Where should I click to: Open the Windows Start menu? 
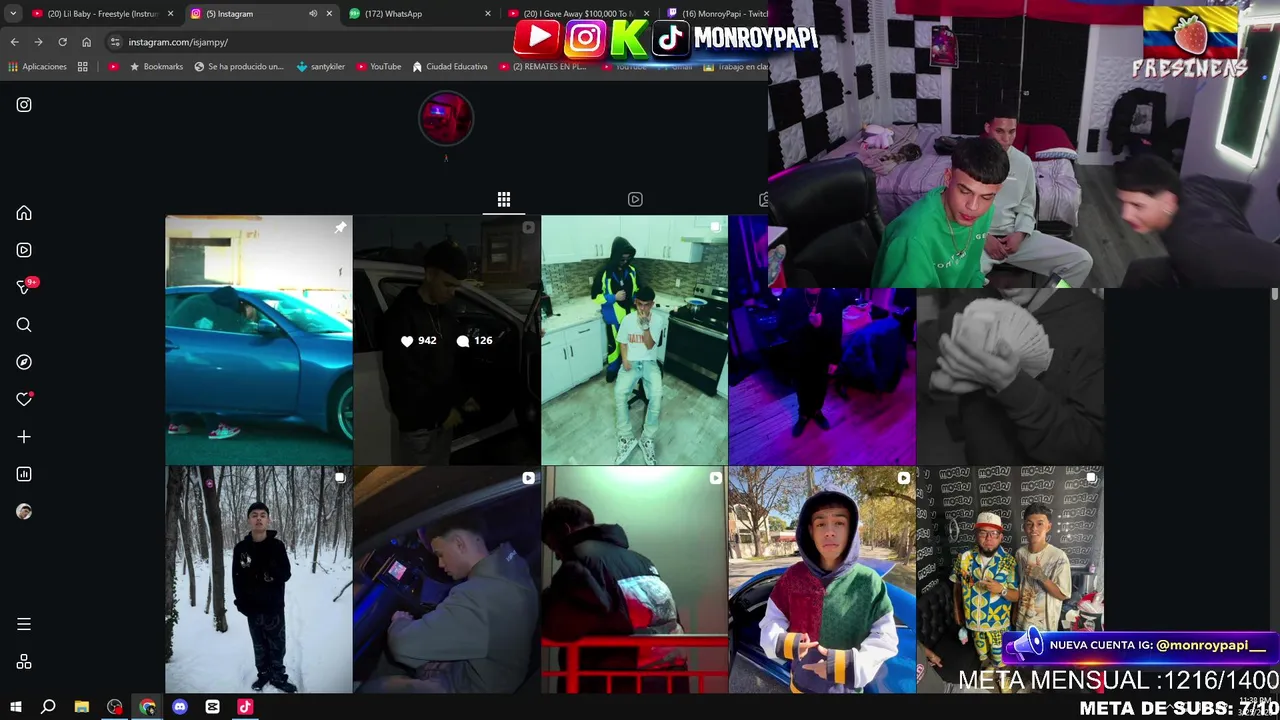[x=15, y=707]
